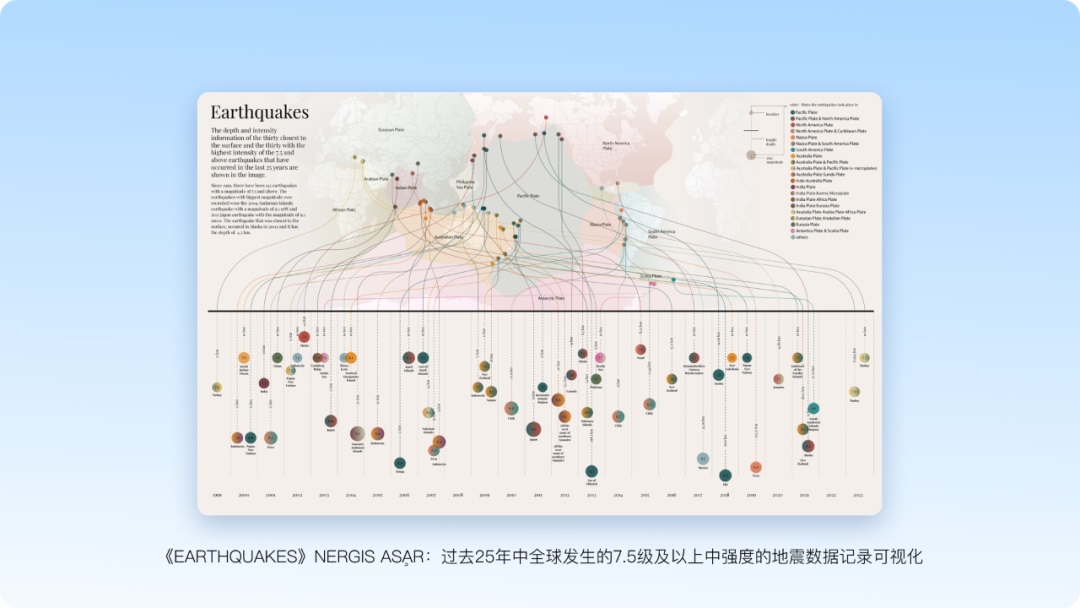The image size is (1080, 608).
Task: Select the Nepal earthquake bubble
Action: click(x=641, y=349)
